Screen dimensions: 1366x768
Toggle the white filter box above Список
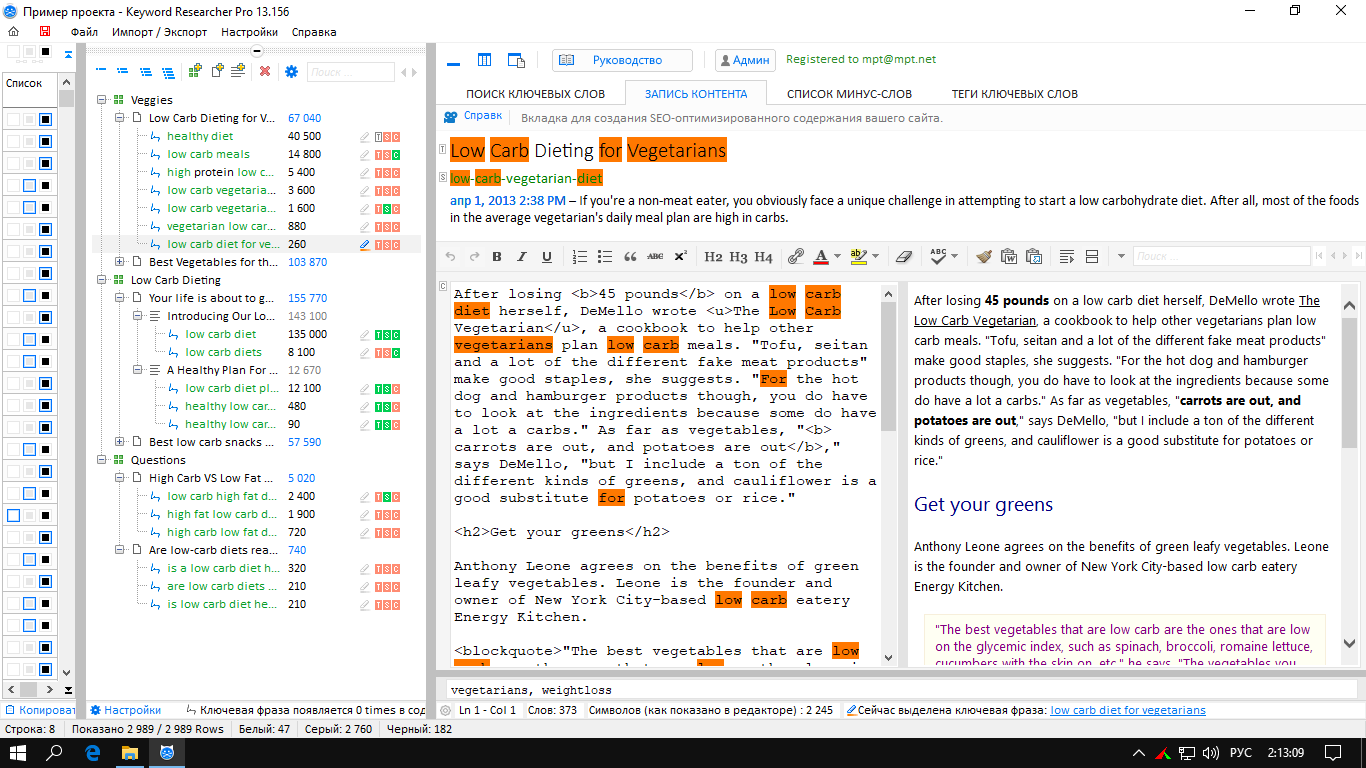click(x=13, y=51)
